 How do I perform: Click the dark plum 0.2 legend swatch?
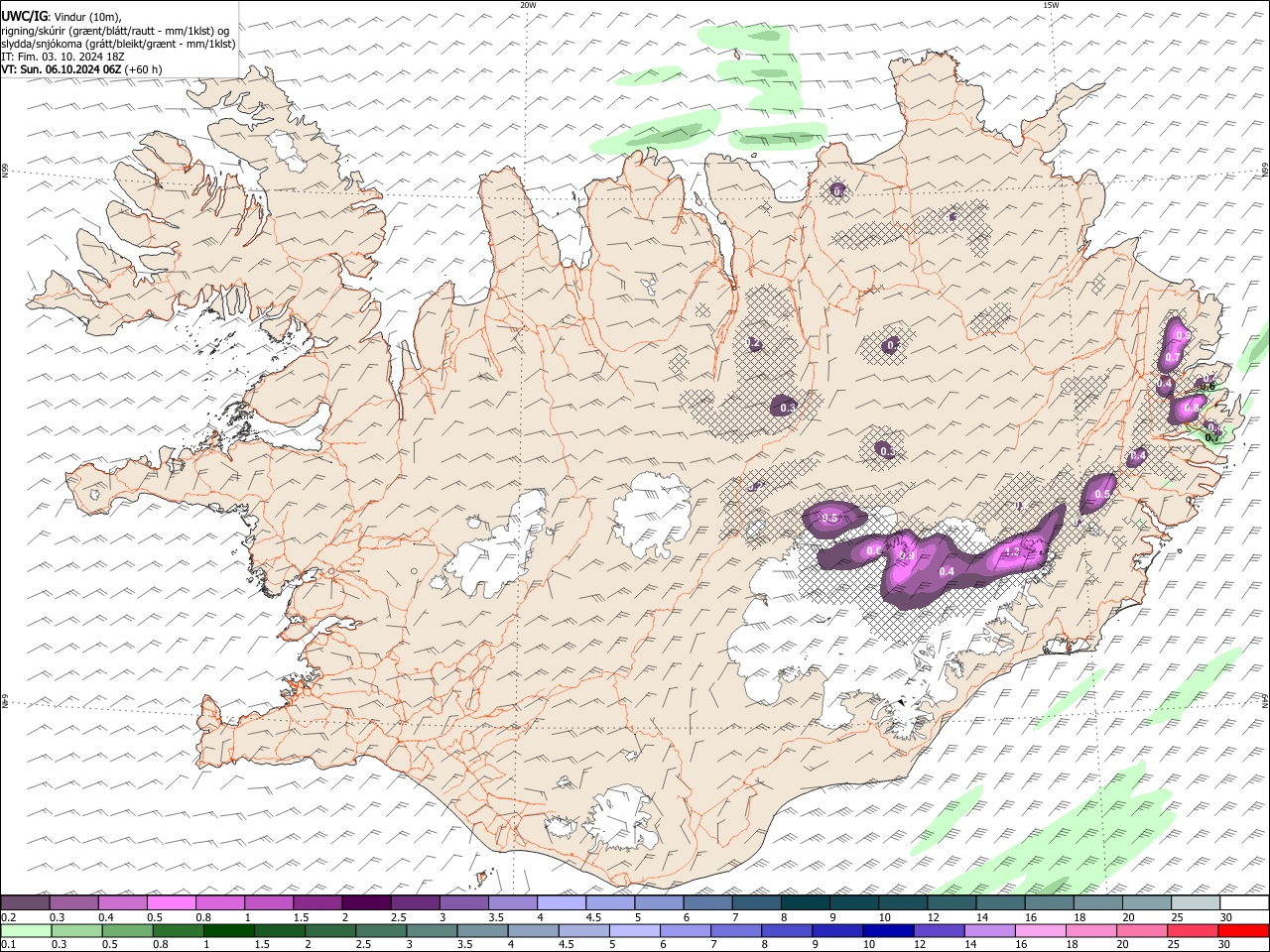pos(25,903)
